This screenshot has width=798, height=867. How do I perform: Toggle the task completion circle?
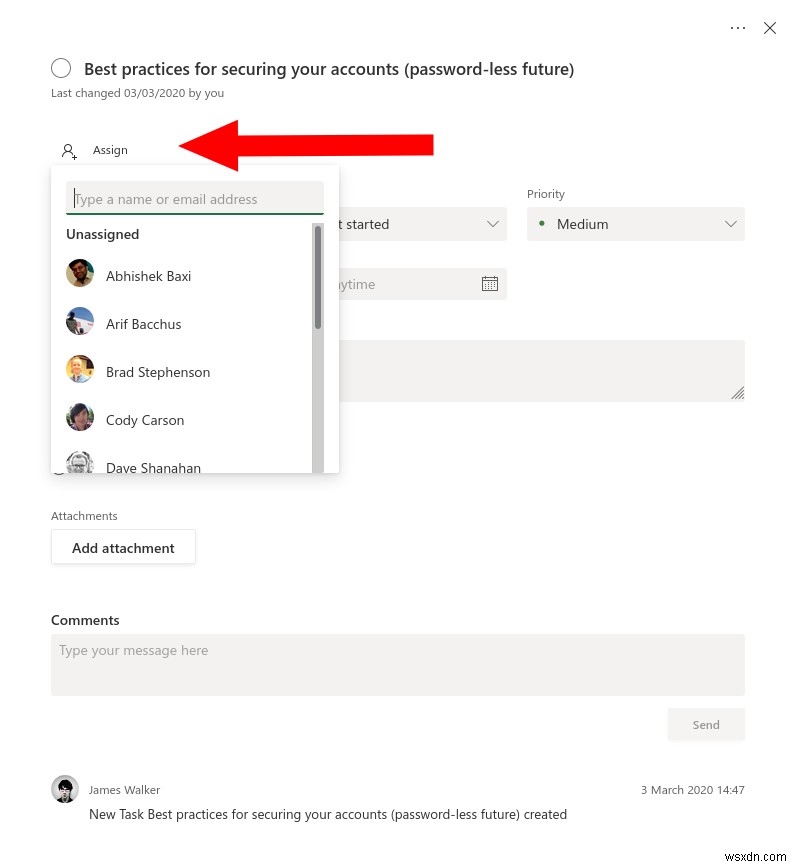pos(61,68)
